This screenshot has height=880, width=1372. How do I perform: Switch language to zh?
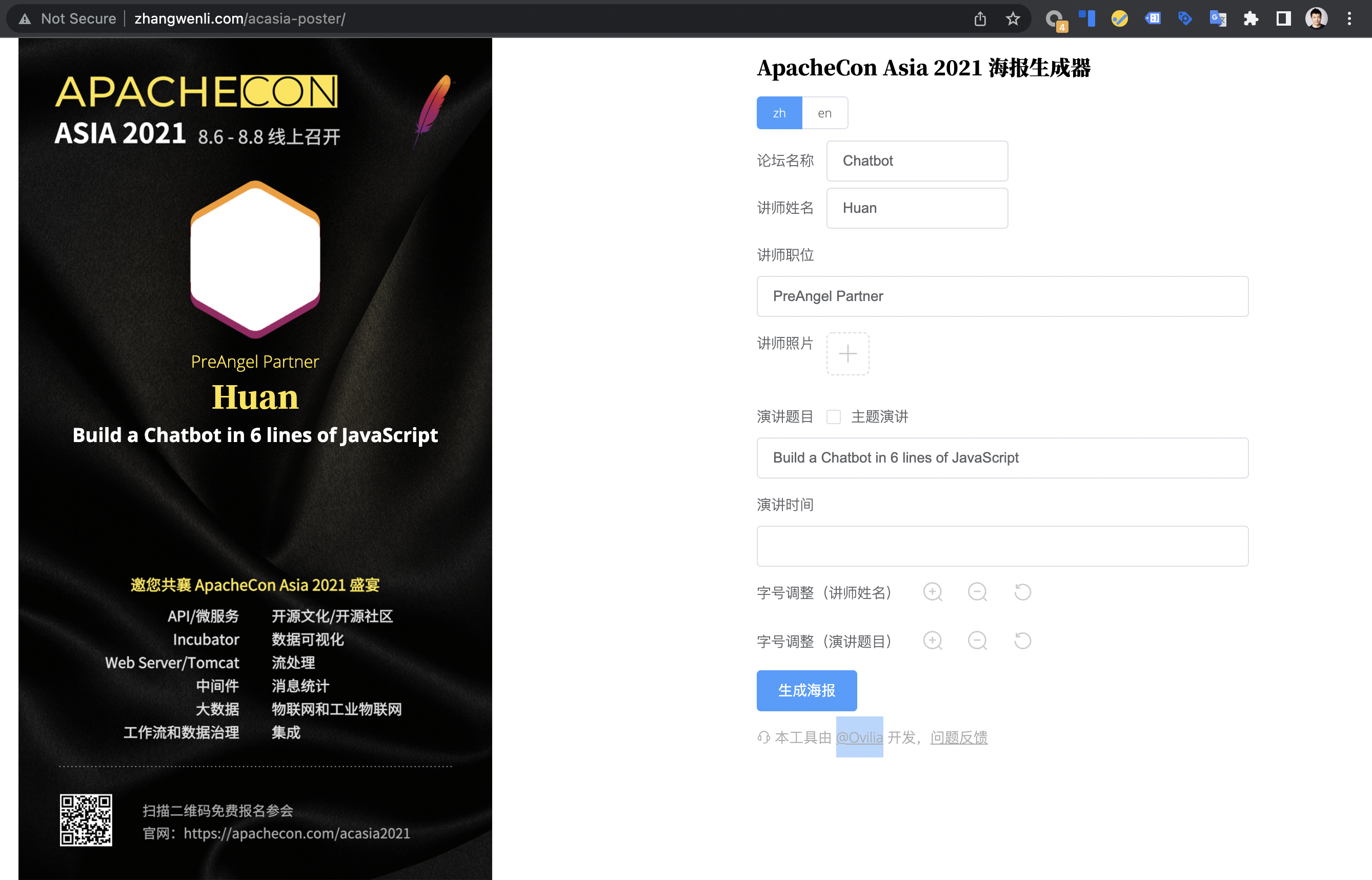pyautogui.click(x=779, y=113)
